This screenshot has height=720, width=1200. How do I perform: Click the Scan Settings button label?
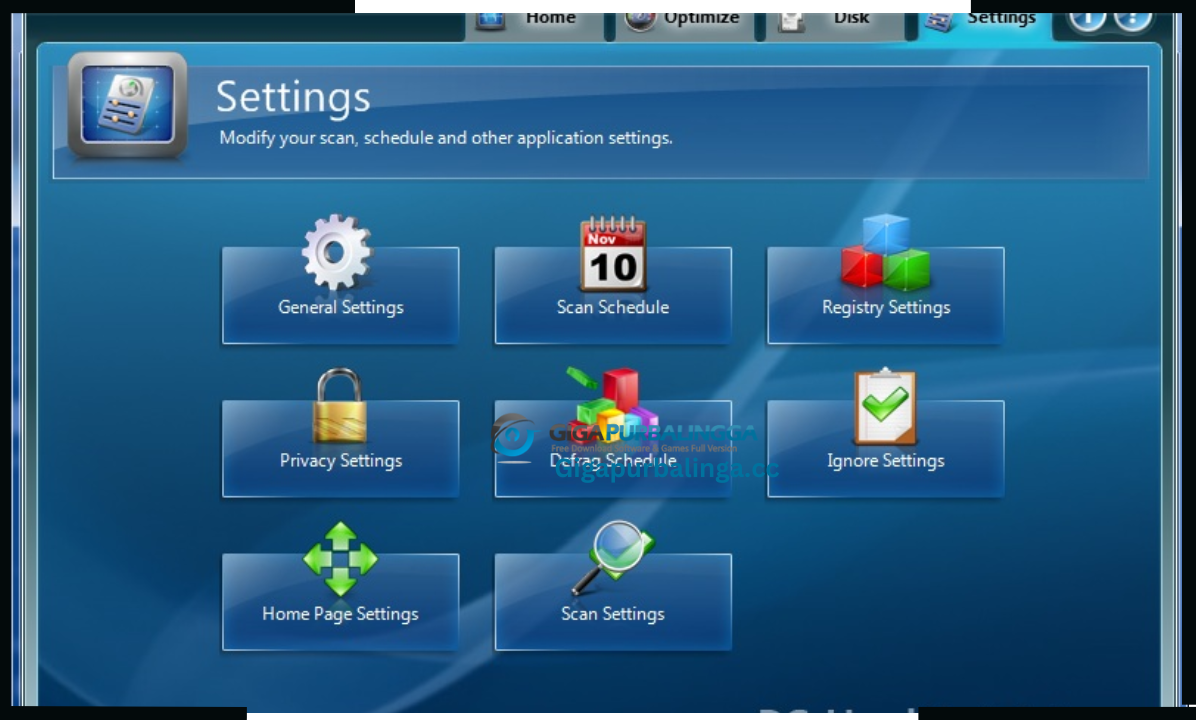pyautogui.click(x=613, y=613)
